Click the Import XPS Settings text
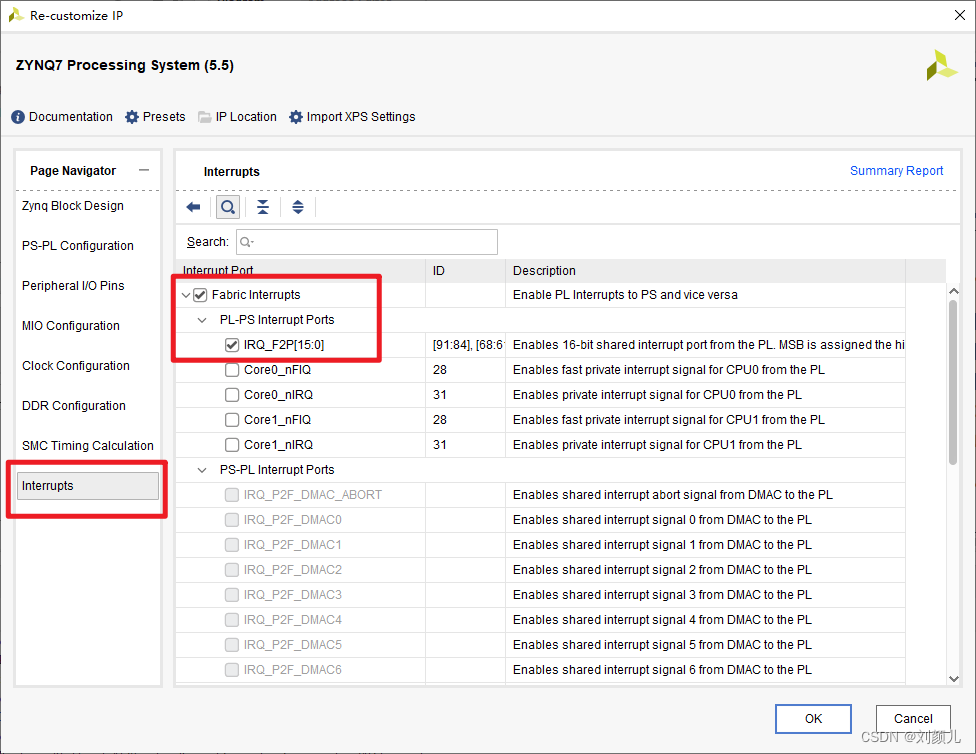976x754 pixels. point(361,117)
